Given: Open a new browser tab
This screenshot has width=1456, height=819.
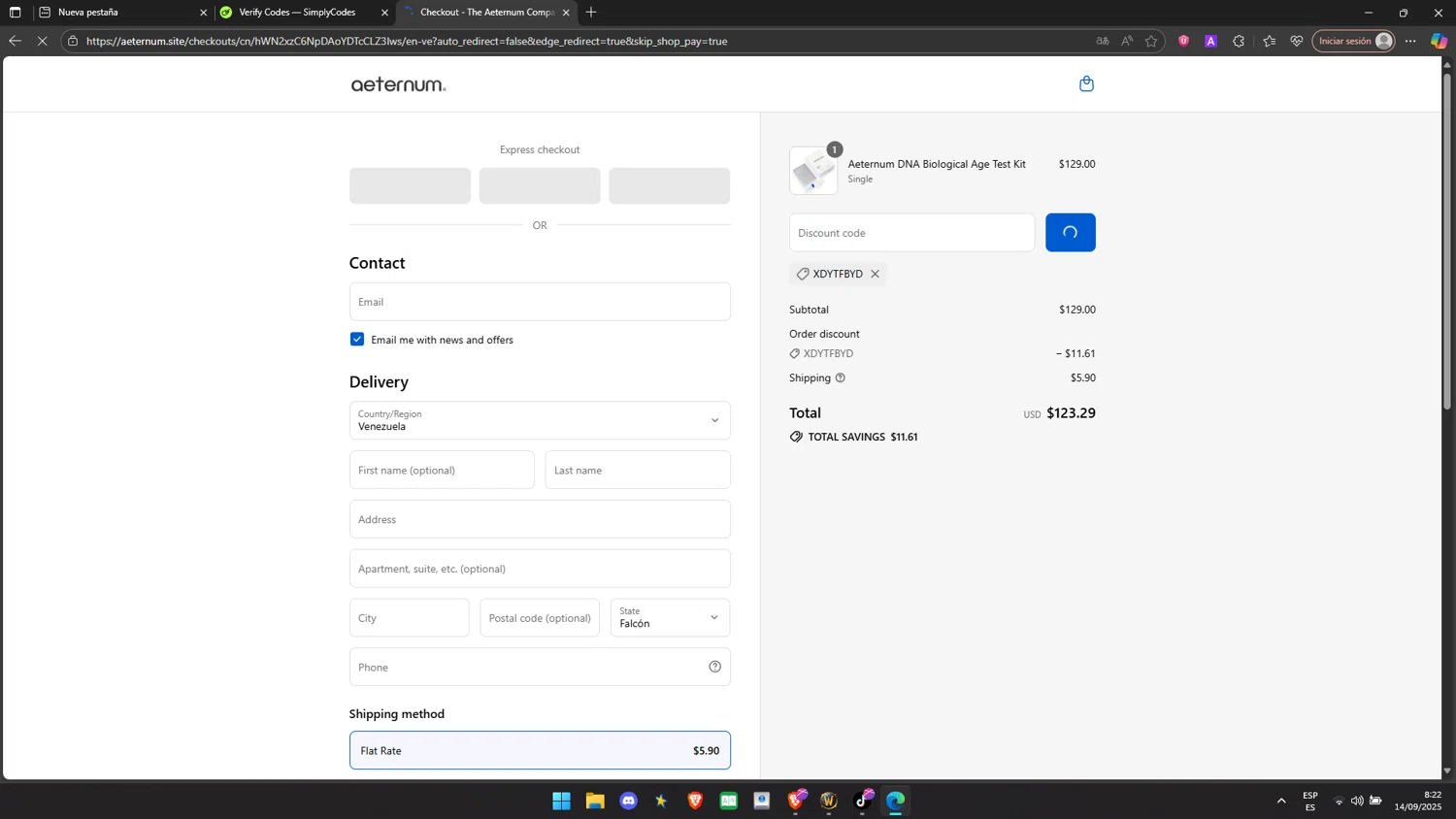Looking at the screenshot, I should [x=591, y=13].
